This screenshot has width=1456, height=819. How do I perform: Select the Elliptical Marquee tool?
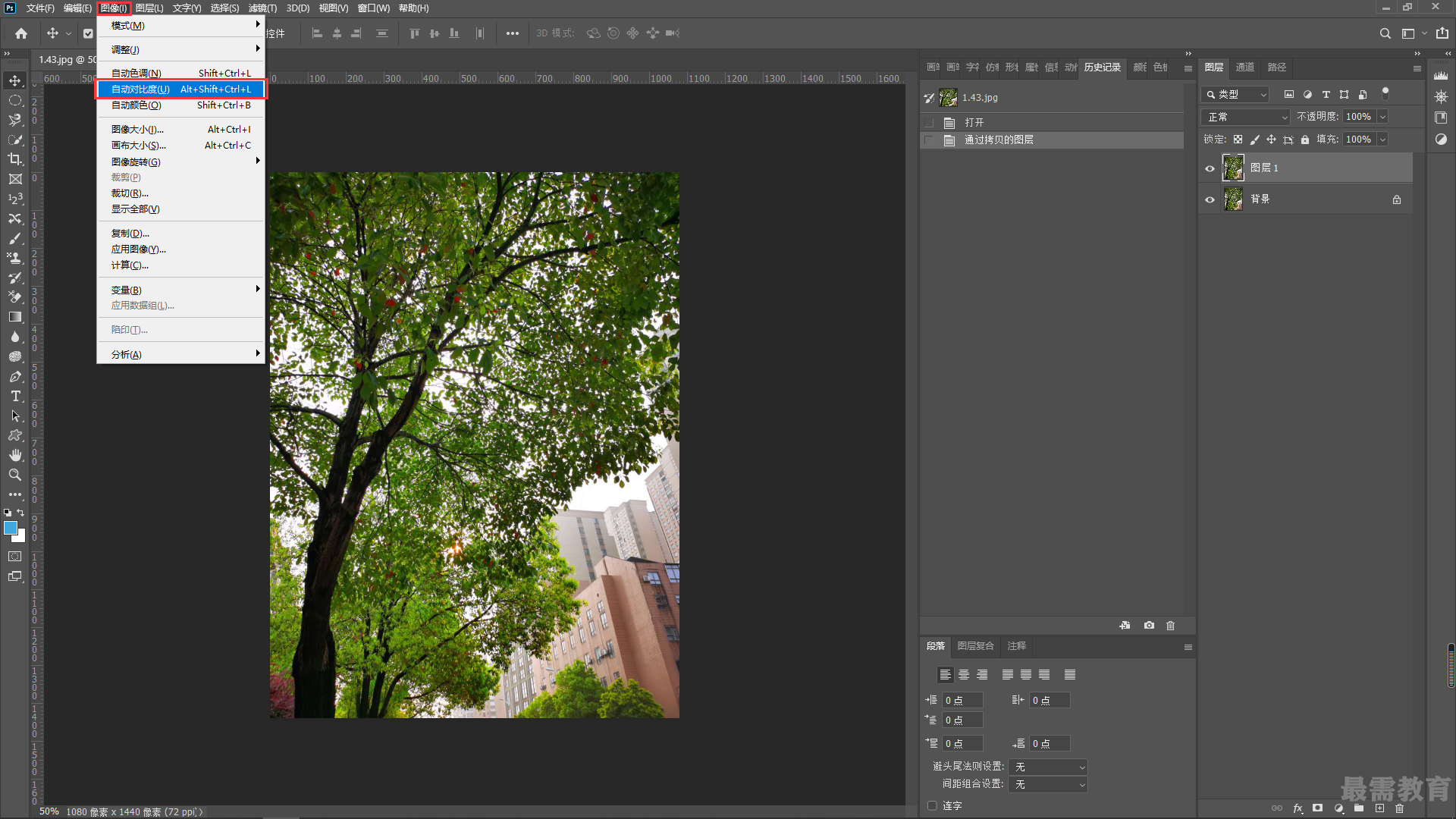coord(15,100)
